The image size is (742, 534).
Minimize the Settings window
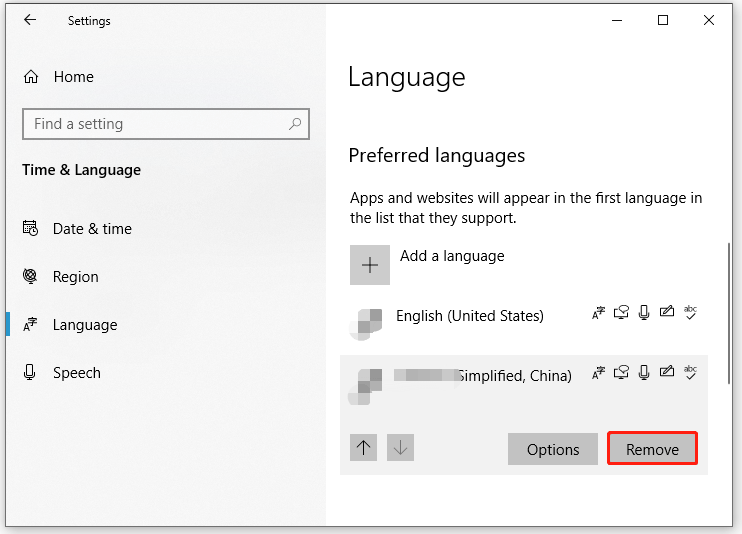click(x=617, y=20)
